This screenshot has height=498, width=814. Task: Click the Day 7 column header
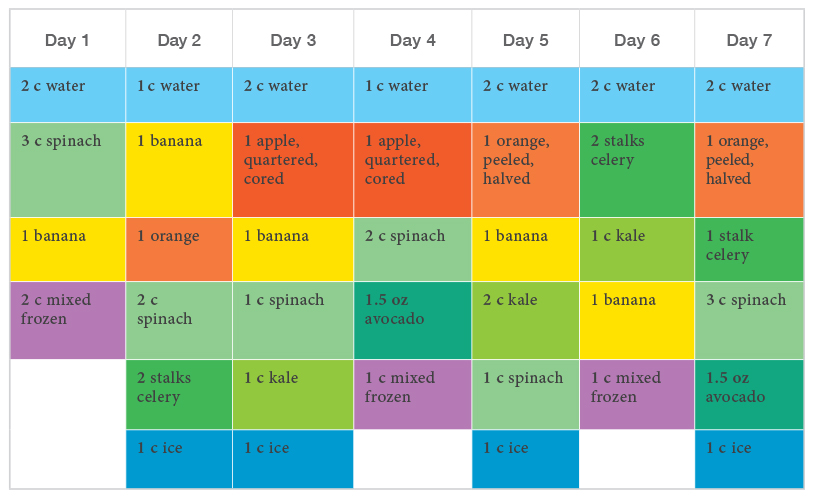749,40
